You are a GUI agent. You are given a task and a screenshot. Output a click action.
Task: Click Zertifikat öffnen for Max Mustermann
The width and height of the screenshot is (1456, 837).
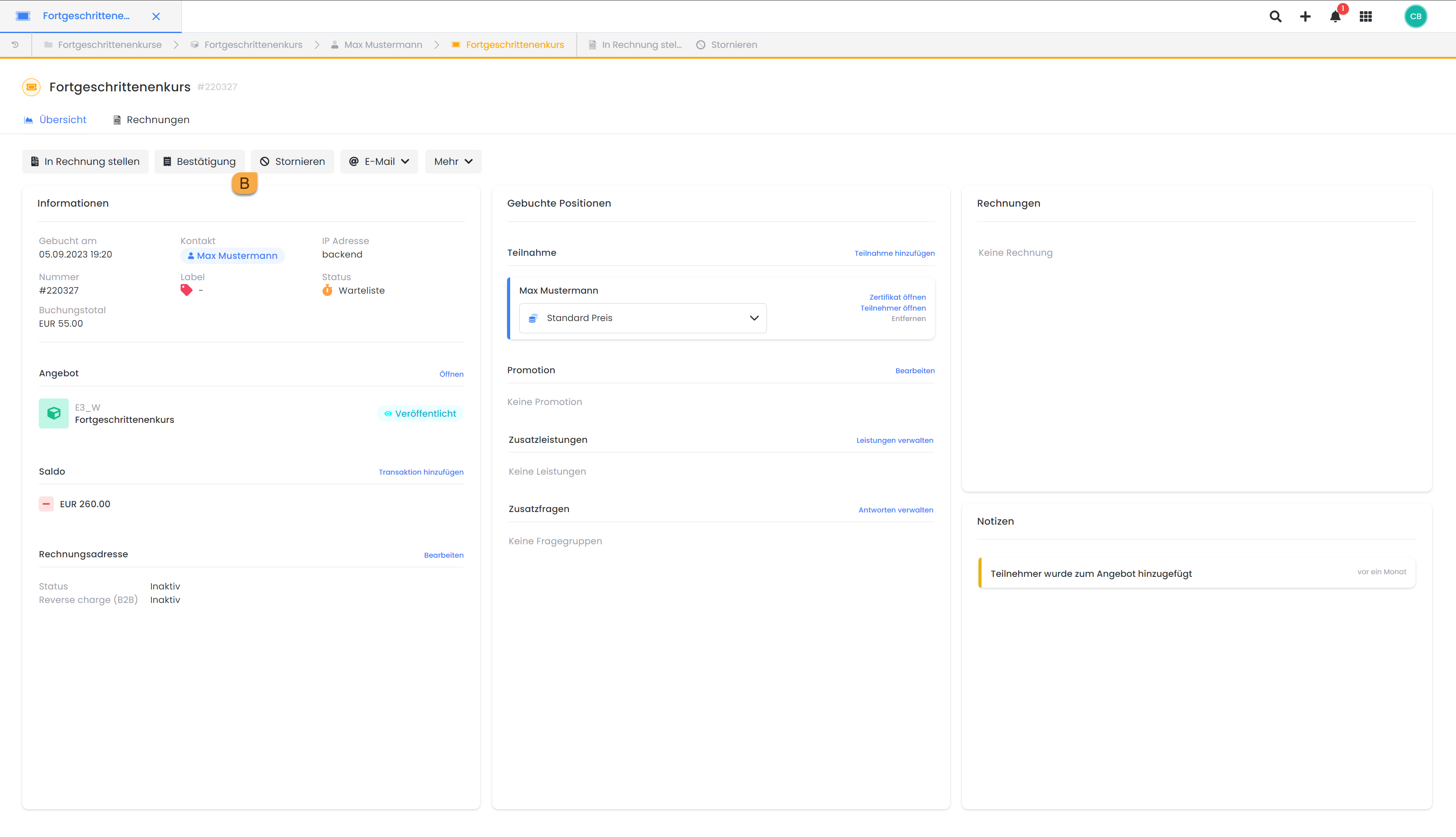(x=897, y=297)
